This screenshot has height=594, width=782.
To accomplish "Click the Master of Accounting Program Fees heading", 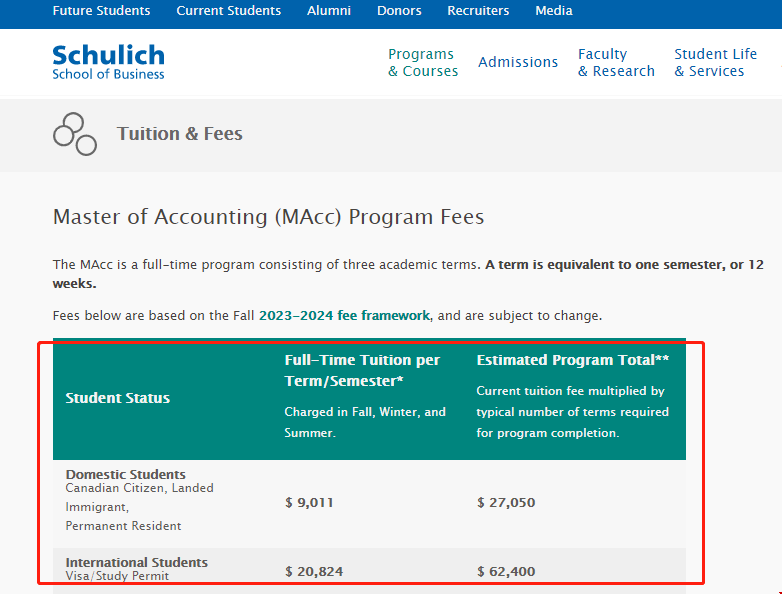I will click(268, 217).
